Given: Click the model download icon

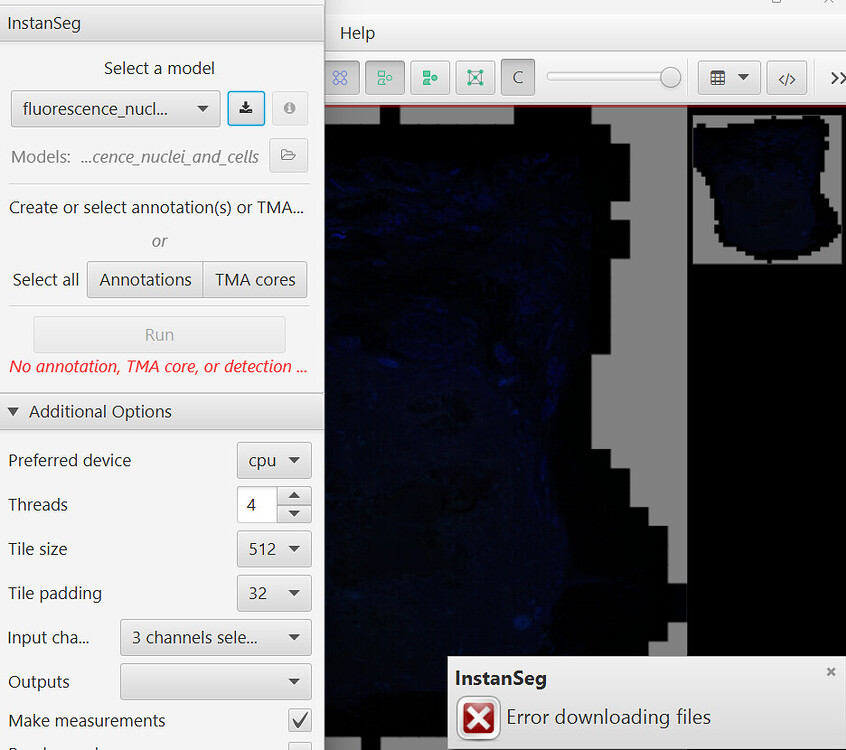Looking at the screenshot, I should [x=246, y=108].
